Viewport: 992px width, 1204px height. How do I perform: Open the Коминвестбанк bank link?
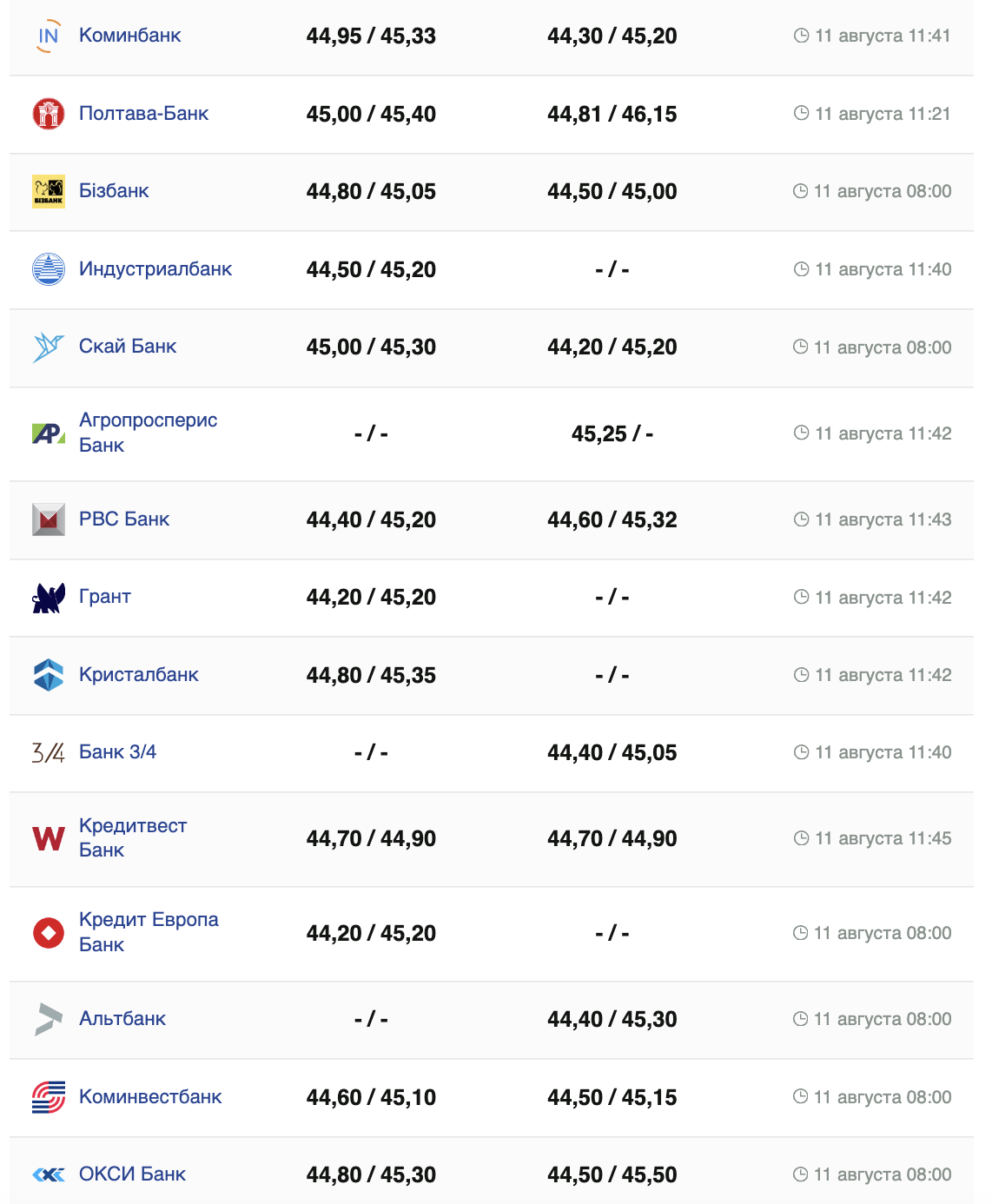coord(151,1097)
